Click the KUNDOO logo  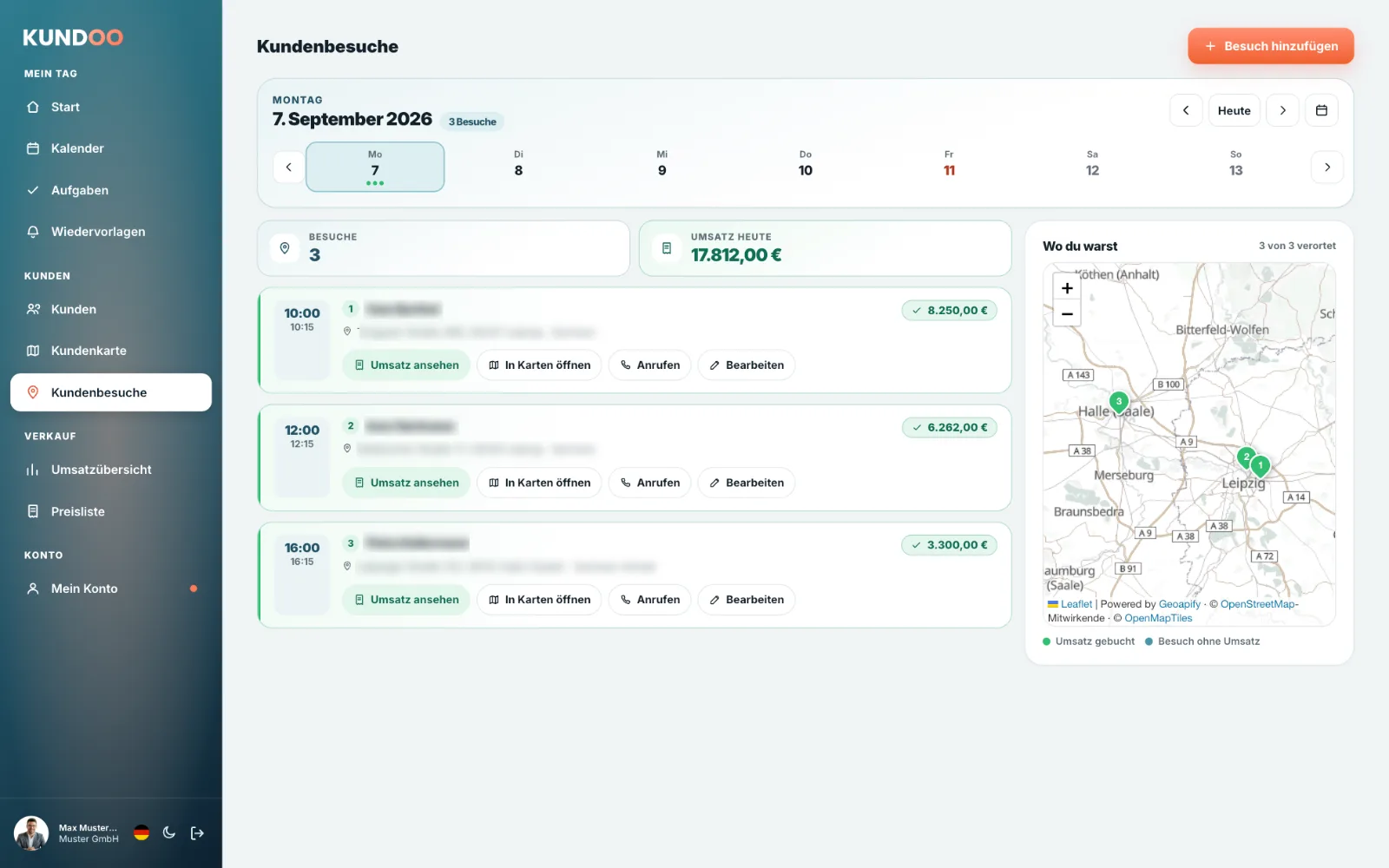[x=73, y=37]
